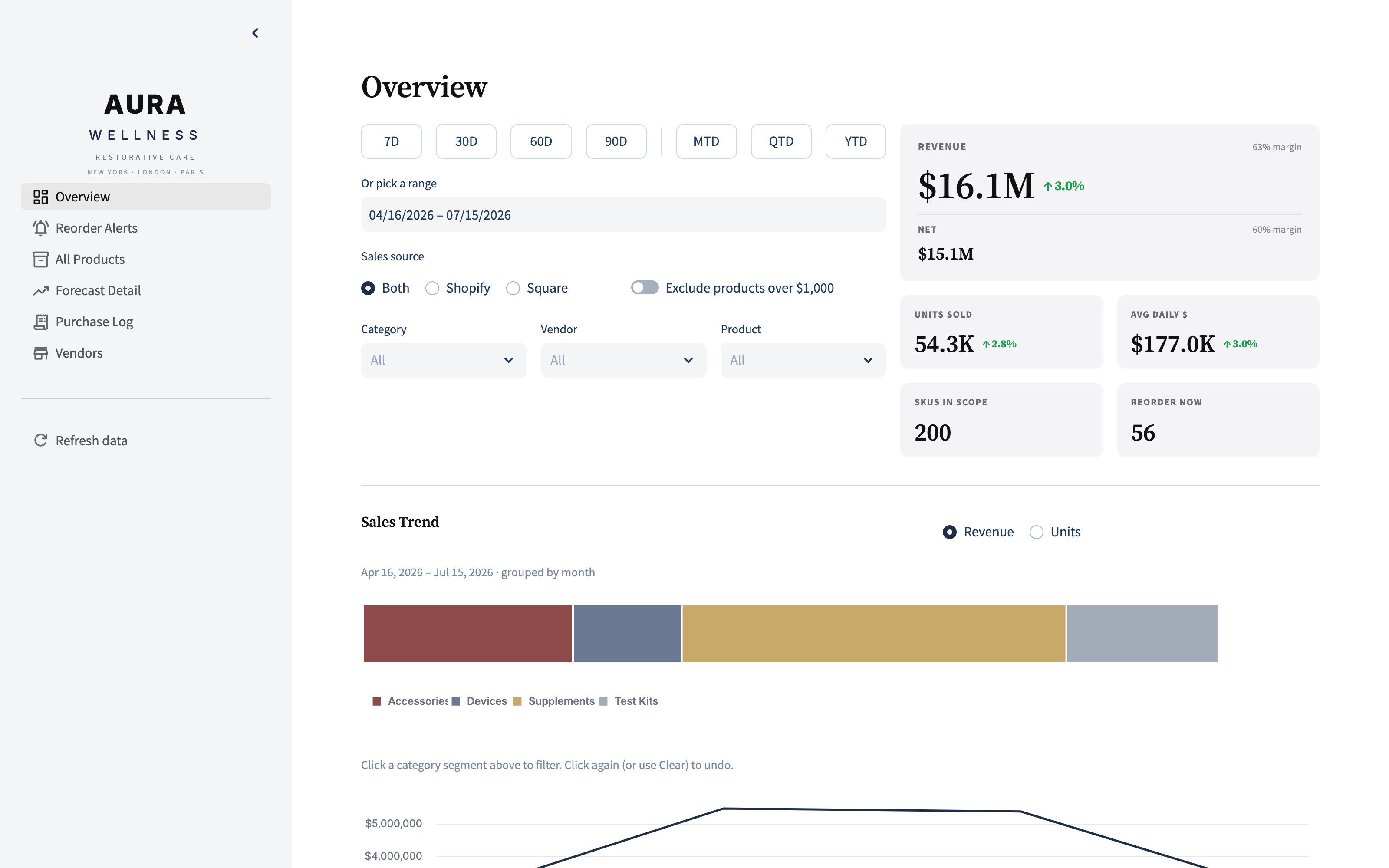Click the date range input field
The image size is (1389, 868).
pyautogui.click(x=623, y=215)
